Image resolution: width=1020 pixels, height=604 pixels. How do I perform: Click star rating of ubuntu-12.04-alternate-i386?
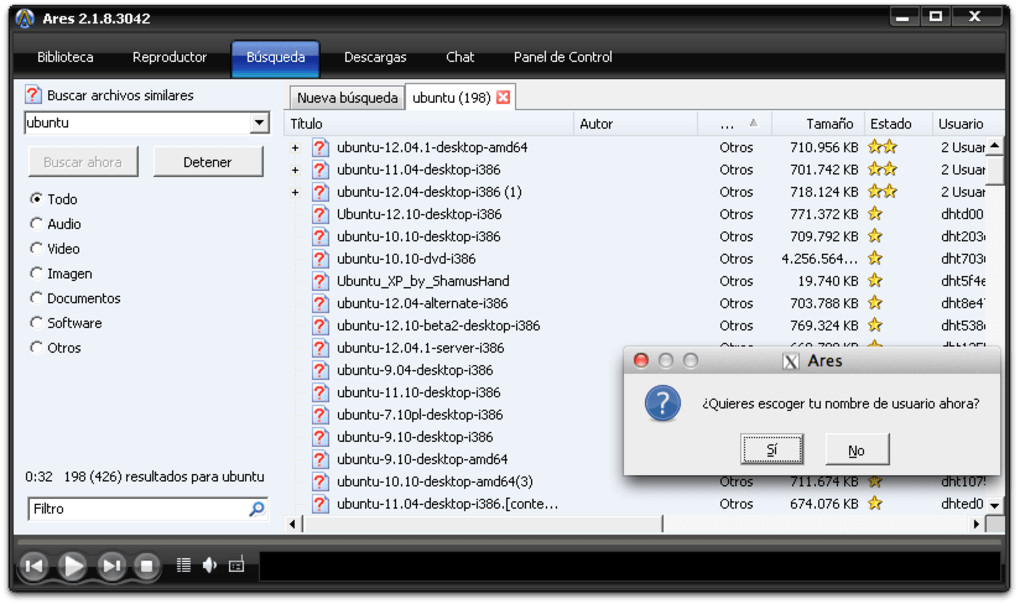pos(875,303)
